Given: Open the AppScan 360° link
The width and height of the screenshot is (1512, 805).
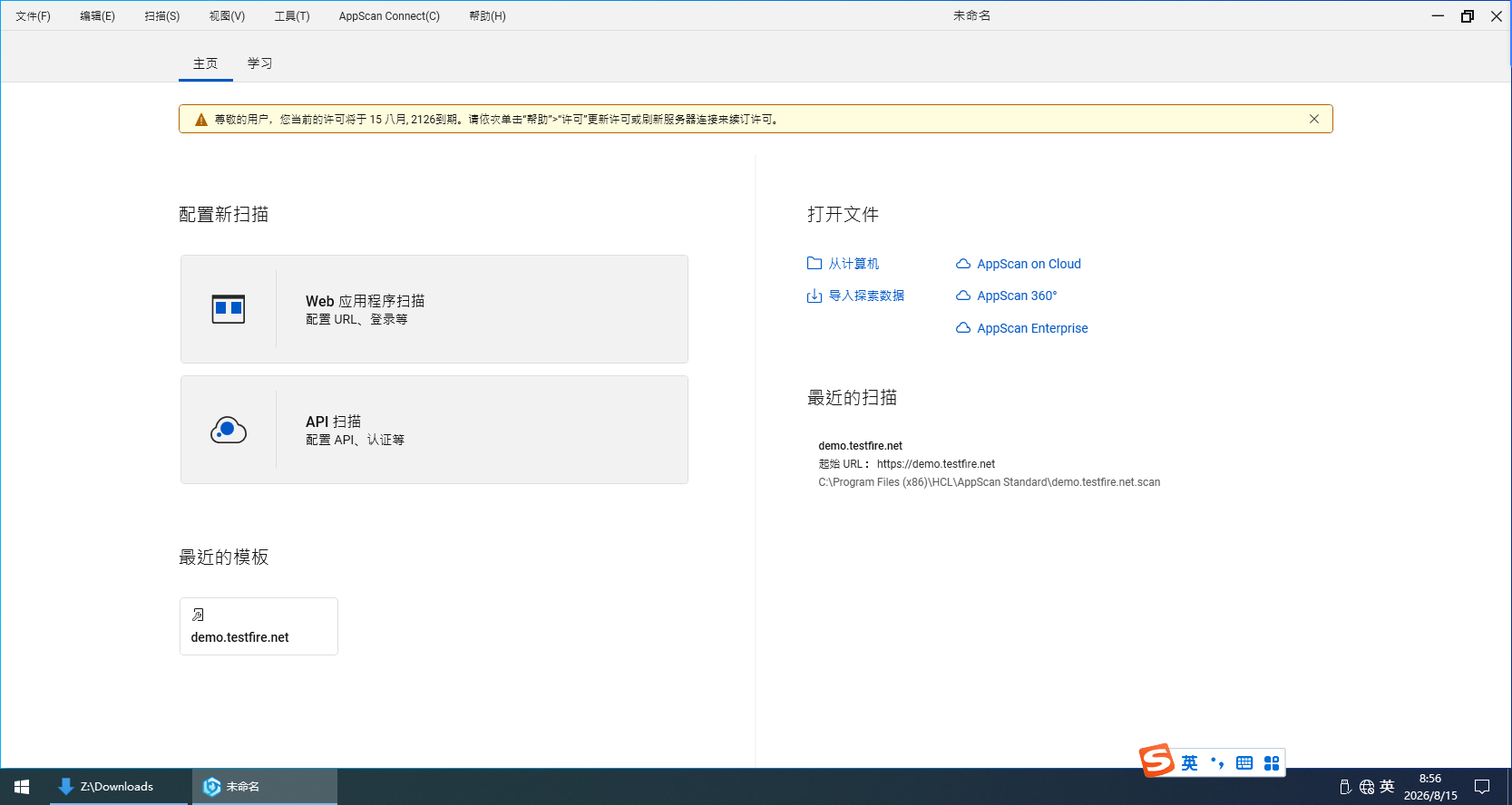Looking at the screenshot, I should click(x=1017, y=296).
